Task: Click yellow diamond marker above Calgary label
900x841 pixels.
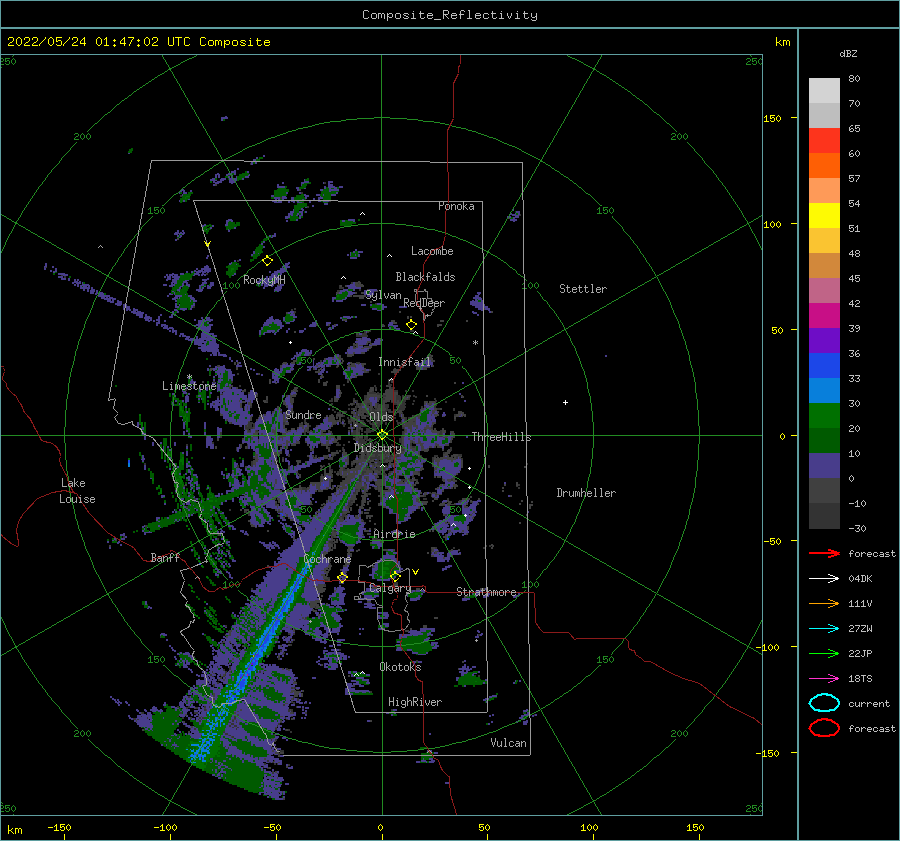Action: [395, 576]
